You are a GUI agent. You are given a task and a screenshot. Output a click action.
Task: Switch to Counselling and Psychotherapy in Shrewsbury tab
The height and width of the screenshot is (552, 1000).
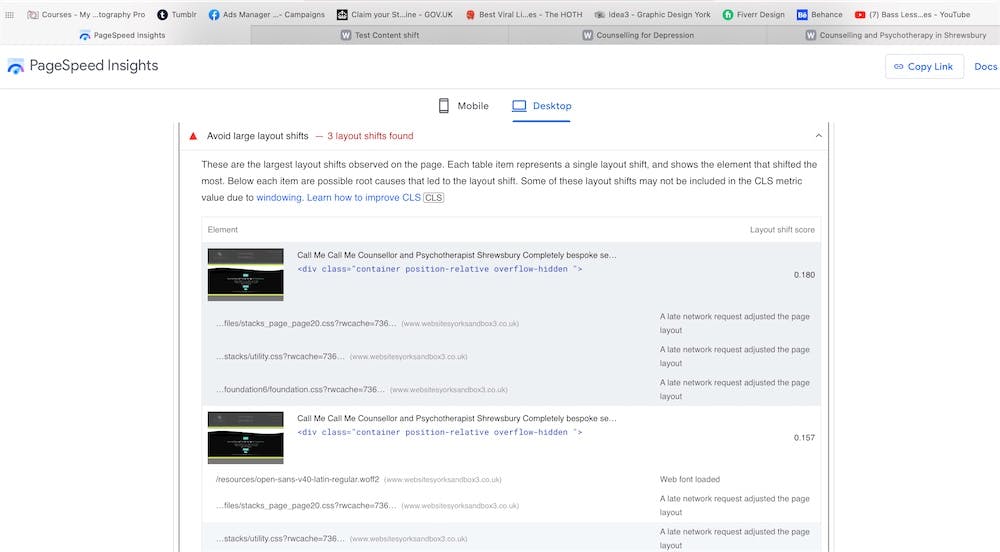click(883, 35)
